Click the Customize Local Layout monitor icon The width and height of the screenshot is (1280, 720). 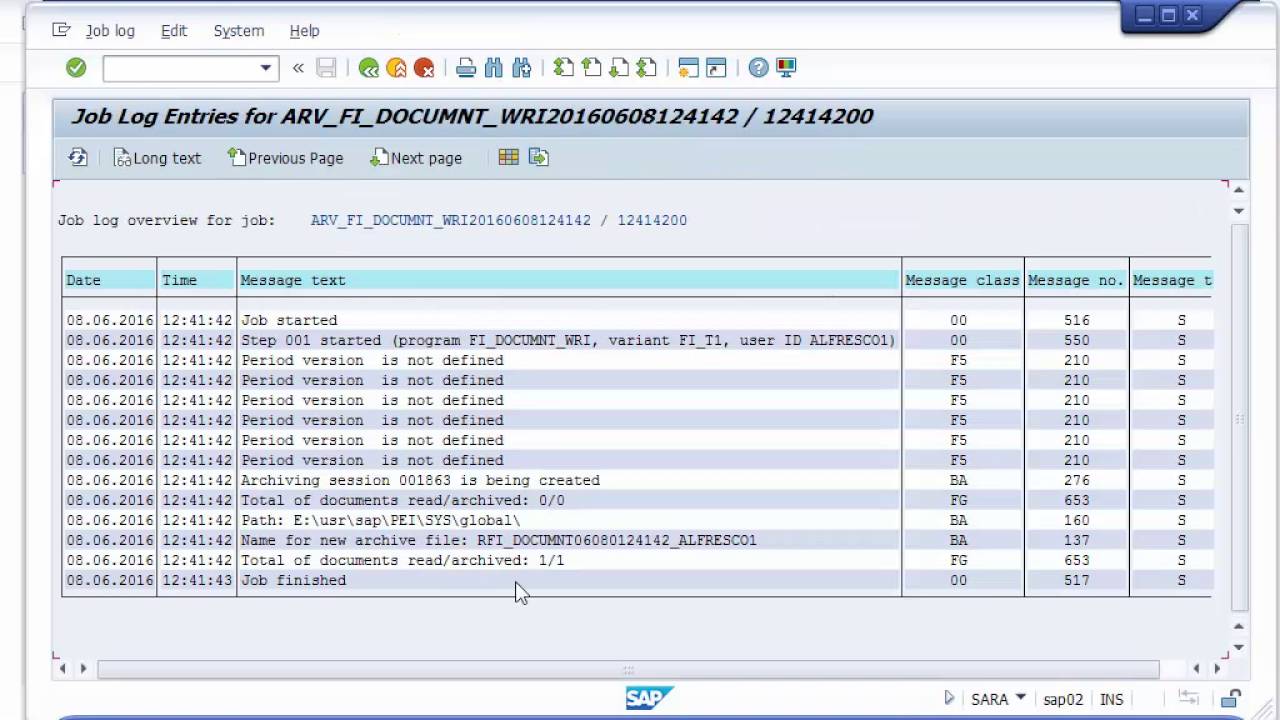tap(786, 68)
